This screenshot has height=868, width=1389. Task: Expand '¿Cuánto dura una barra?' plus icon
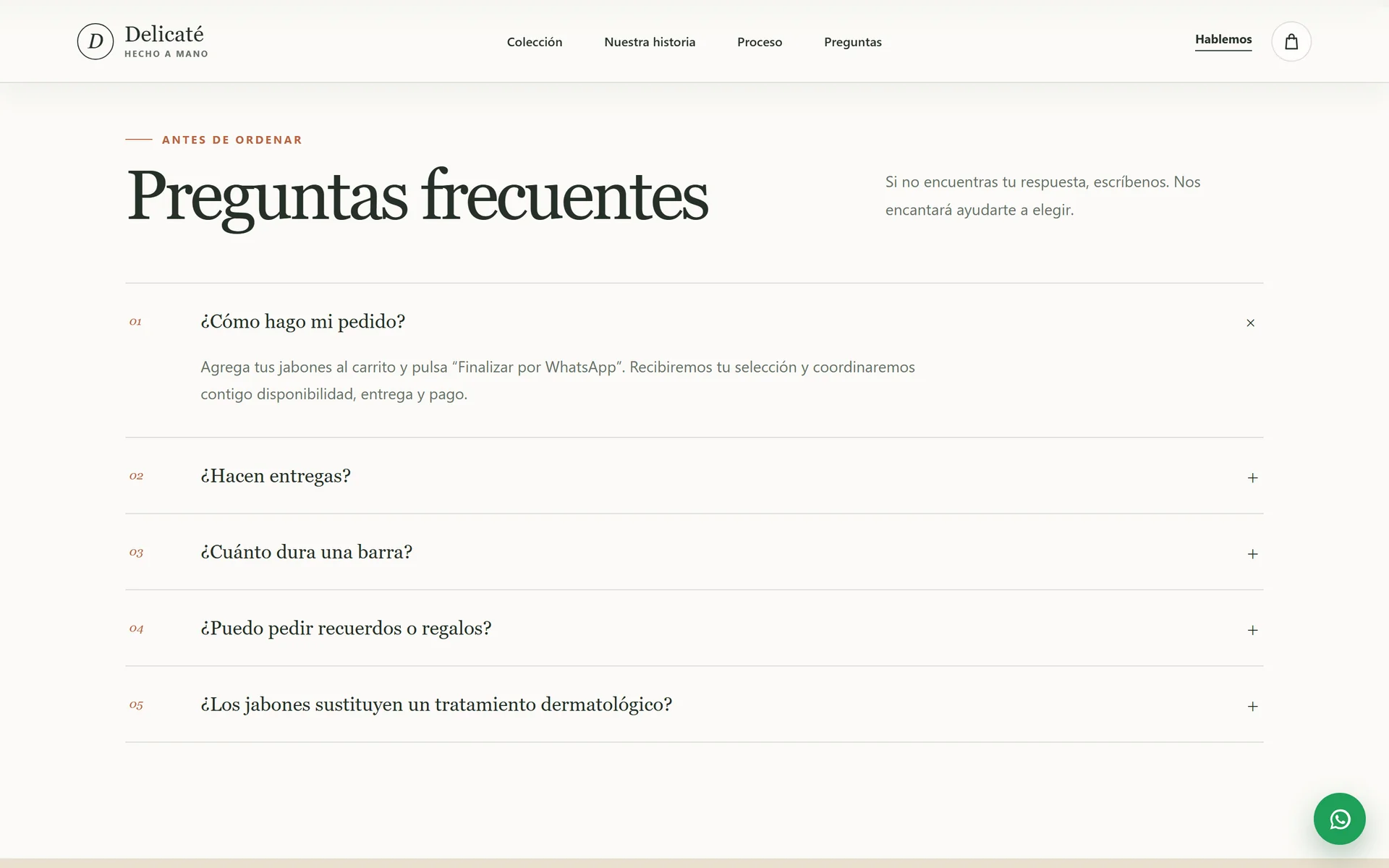coord(1252,554)
